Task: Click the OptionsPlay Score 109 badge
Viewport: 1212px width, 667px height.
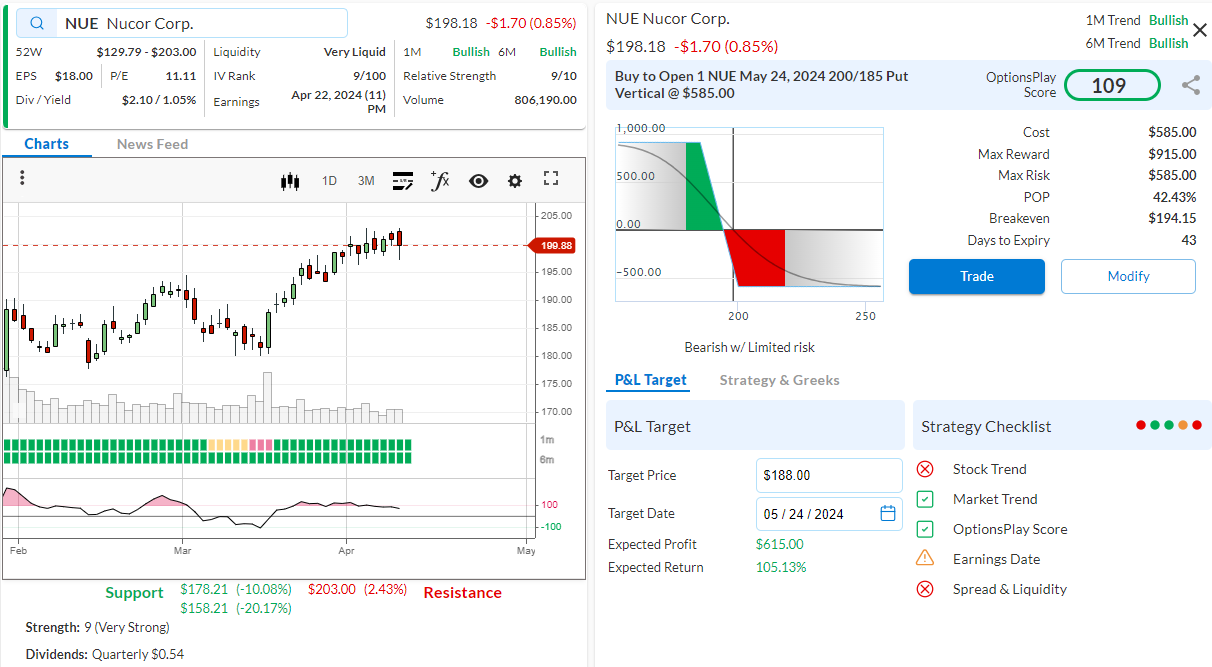Action: click(x=1112, y=85)
